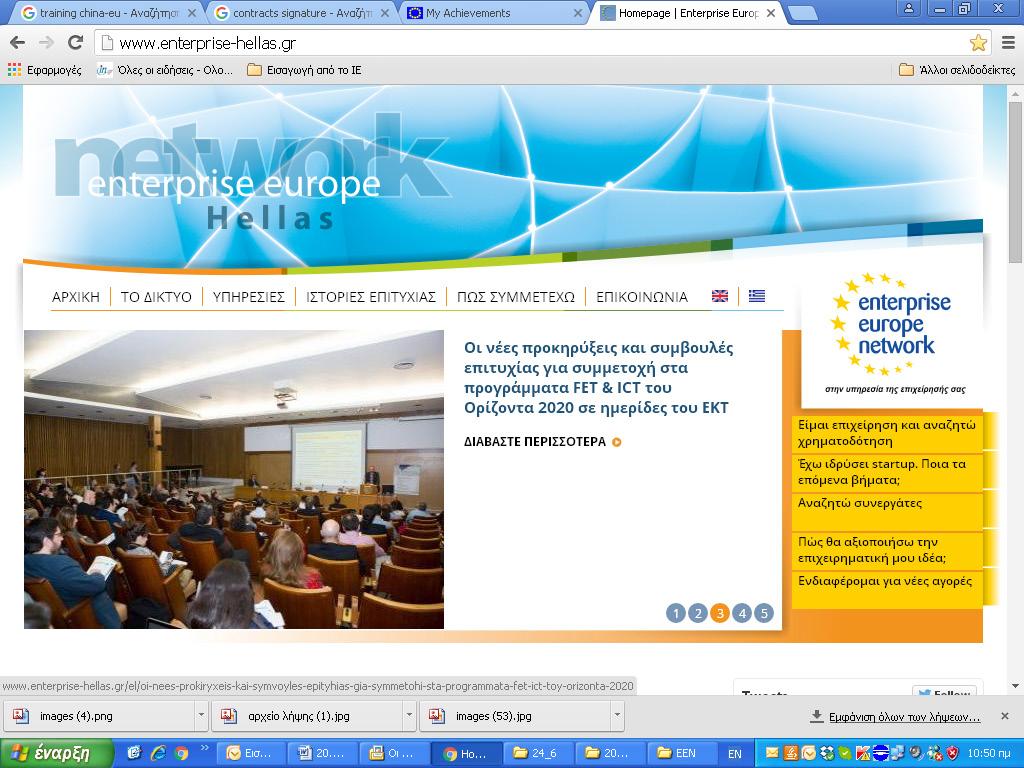The width and height of the screenshot is (1024, 768).
Task: Click the mail envelope tray icon
Action: point(772,754)
